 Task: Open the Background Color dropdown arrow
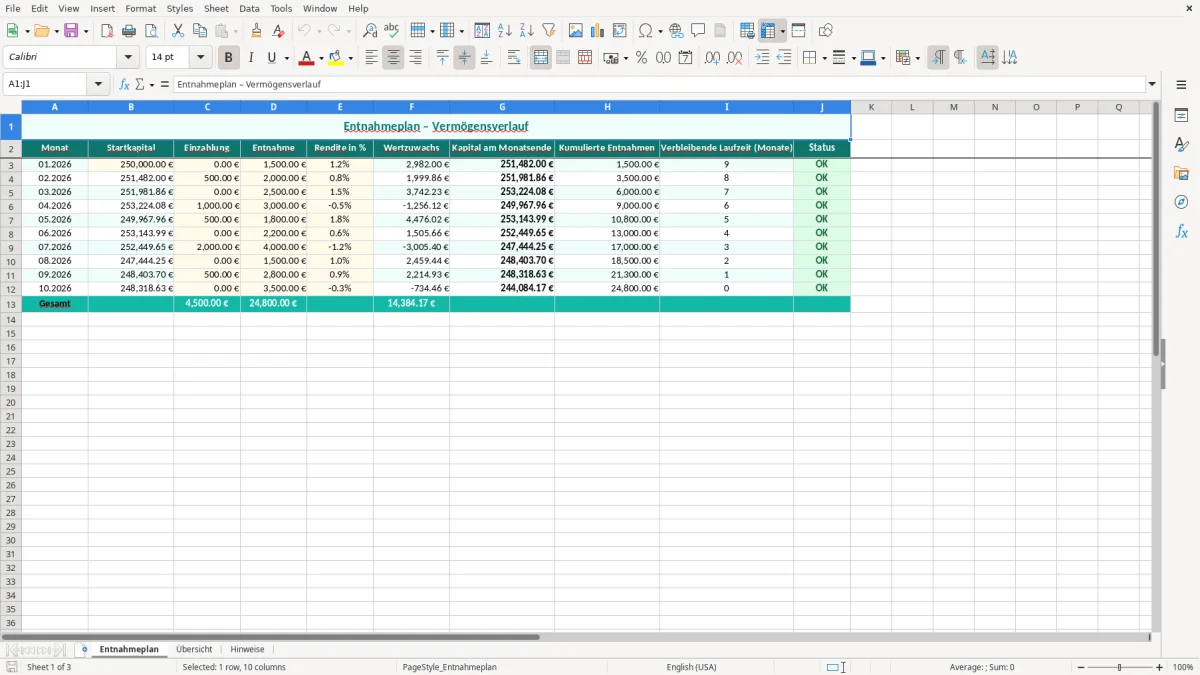pos(350,59)
